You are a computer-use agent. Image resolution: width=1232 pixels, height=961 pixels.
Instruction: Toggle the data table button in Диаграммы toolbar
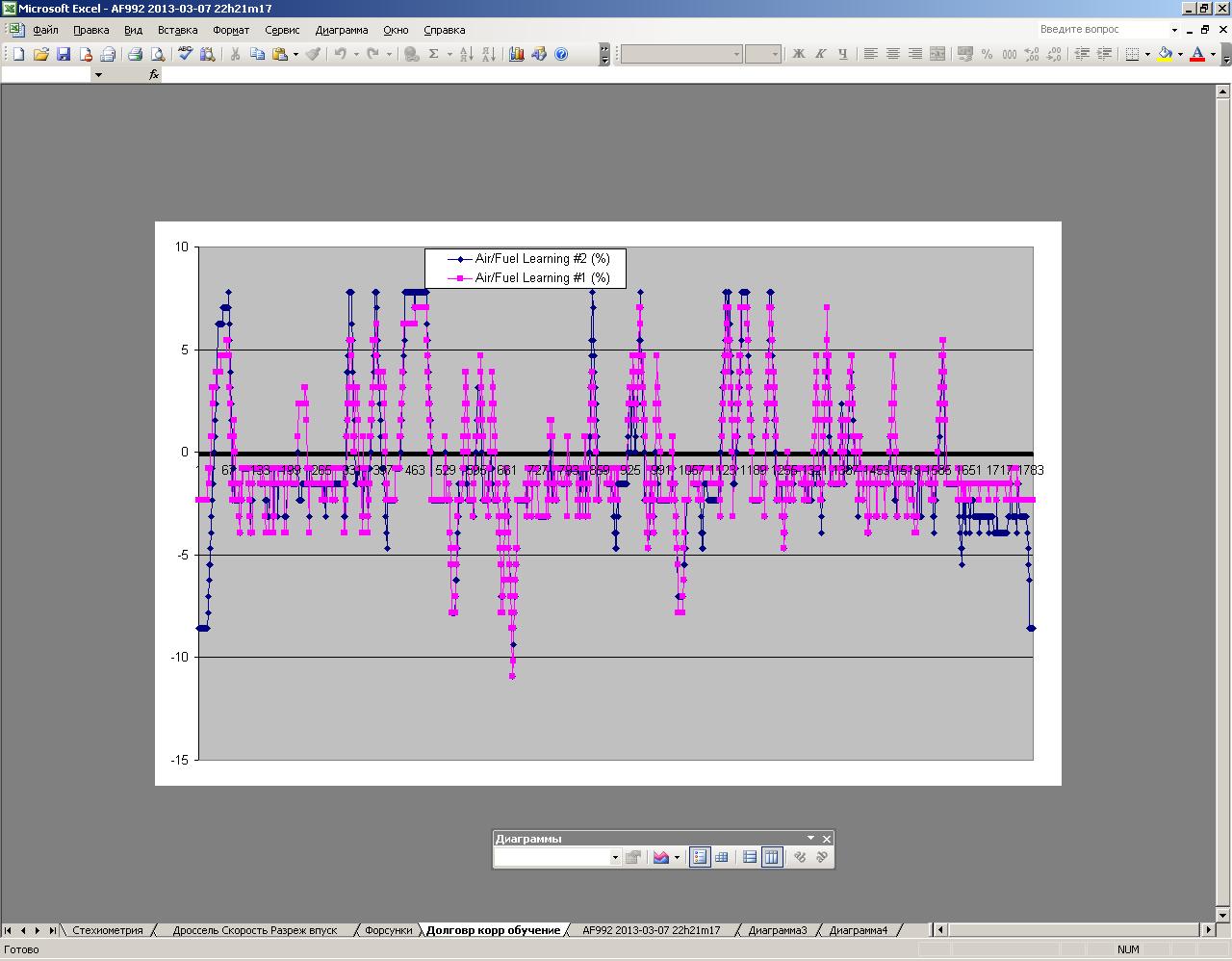click(722, 857)
